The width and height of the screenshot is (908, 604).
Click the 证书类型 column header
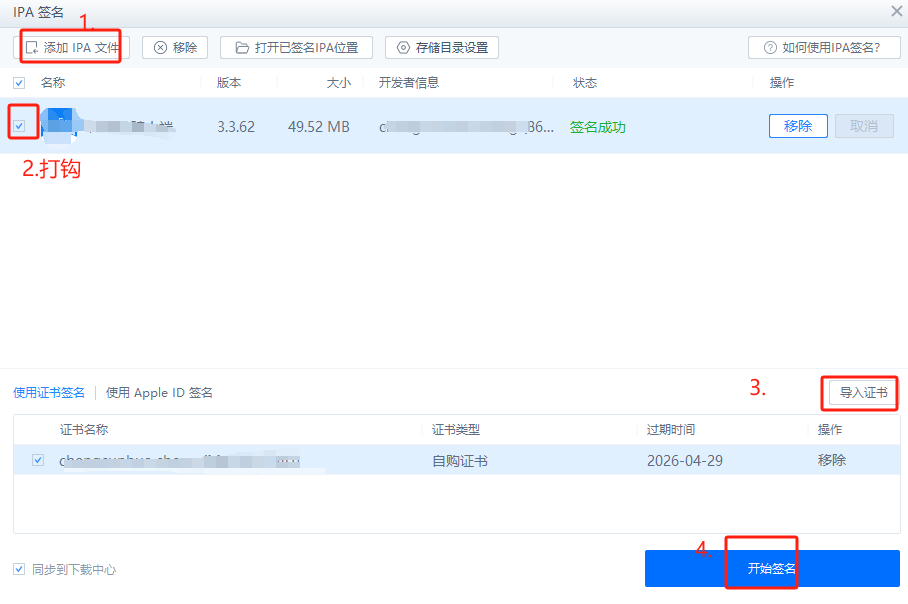tap(456, 430)
